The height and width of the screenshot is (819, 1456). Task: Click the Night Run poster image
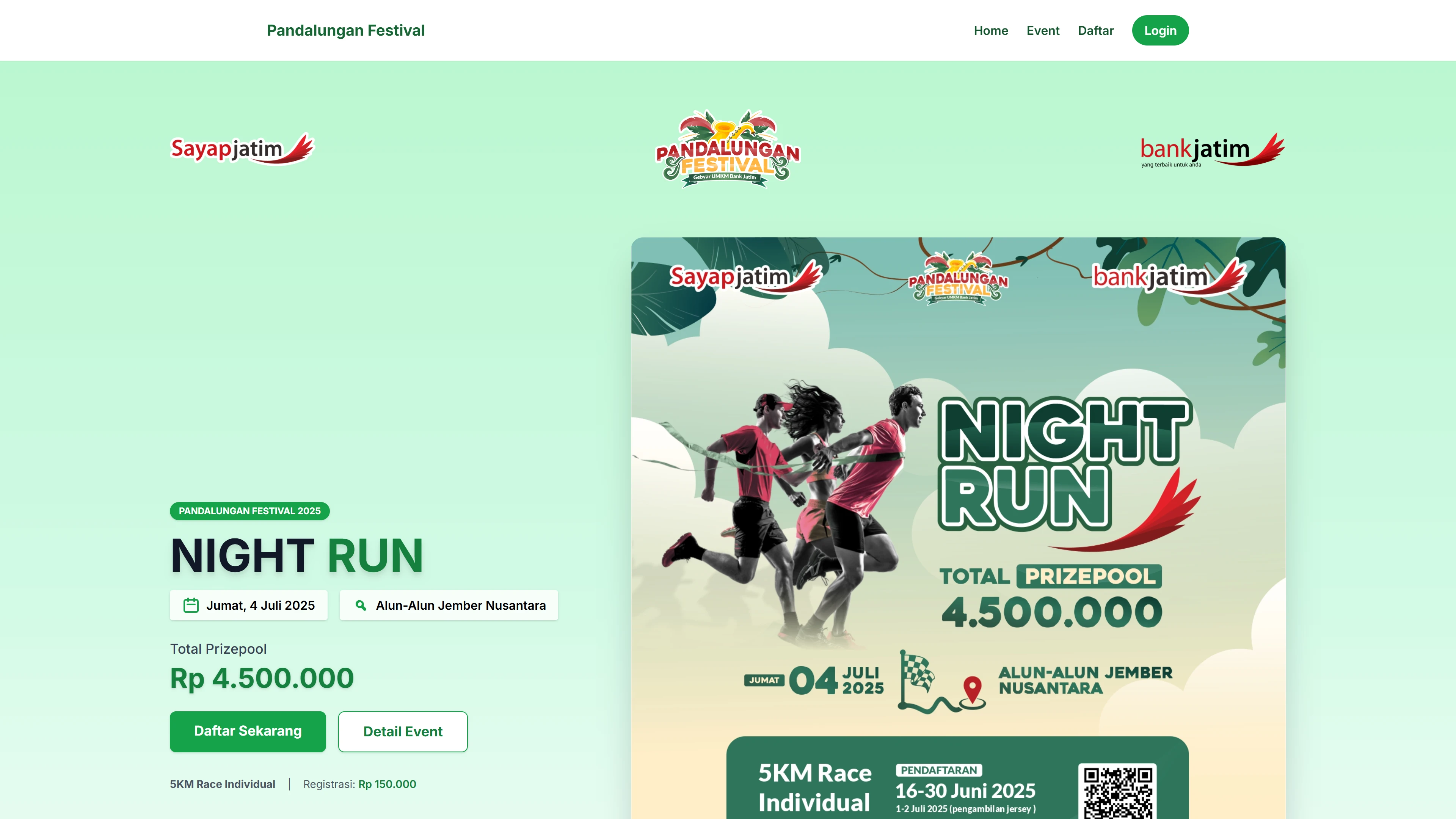click(x=958, y=528)
